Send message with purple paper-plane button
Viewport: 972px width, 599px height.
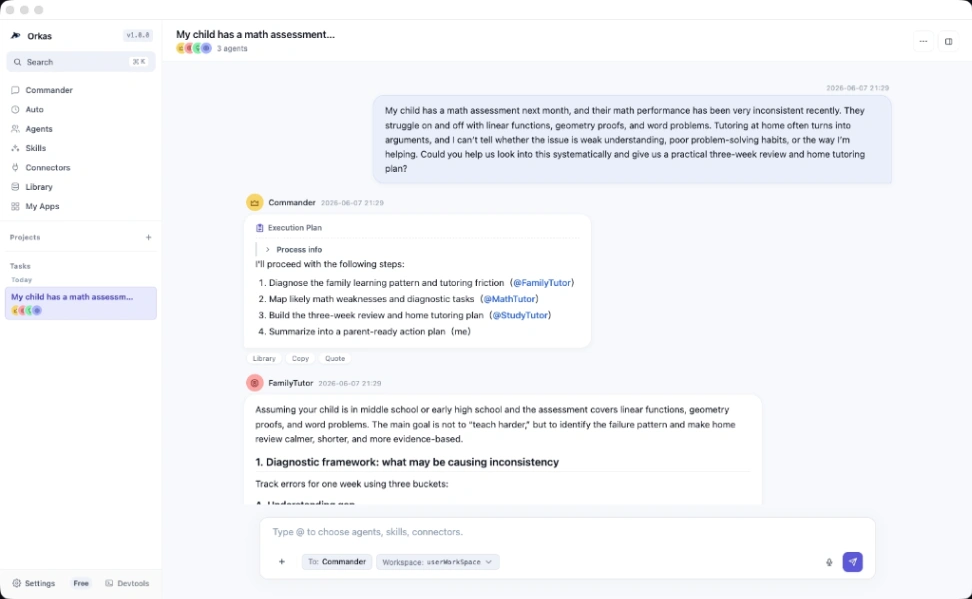point(852,562)
